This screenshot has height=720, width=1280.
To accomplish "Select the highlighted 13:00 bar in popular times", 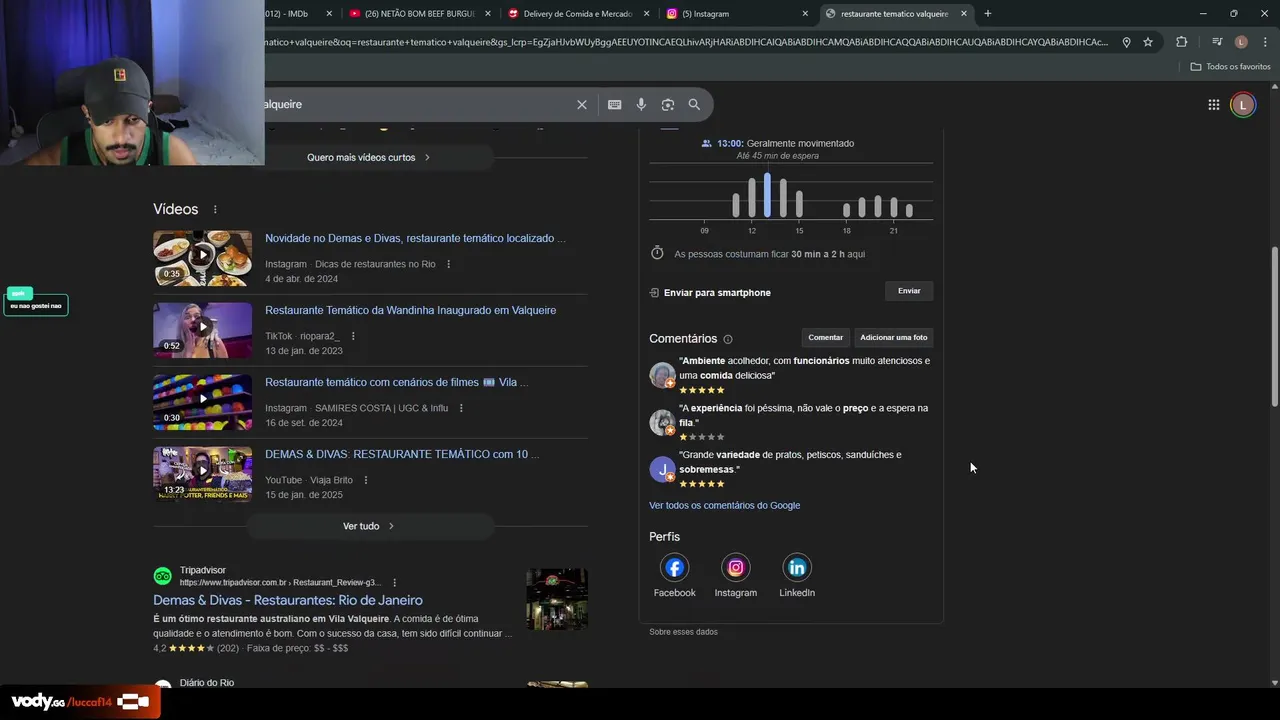I will pyautogui.click(x=767, y=195).
